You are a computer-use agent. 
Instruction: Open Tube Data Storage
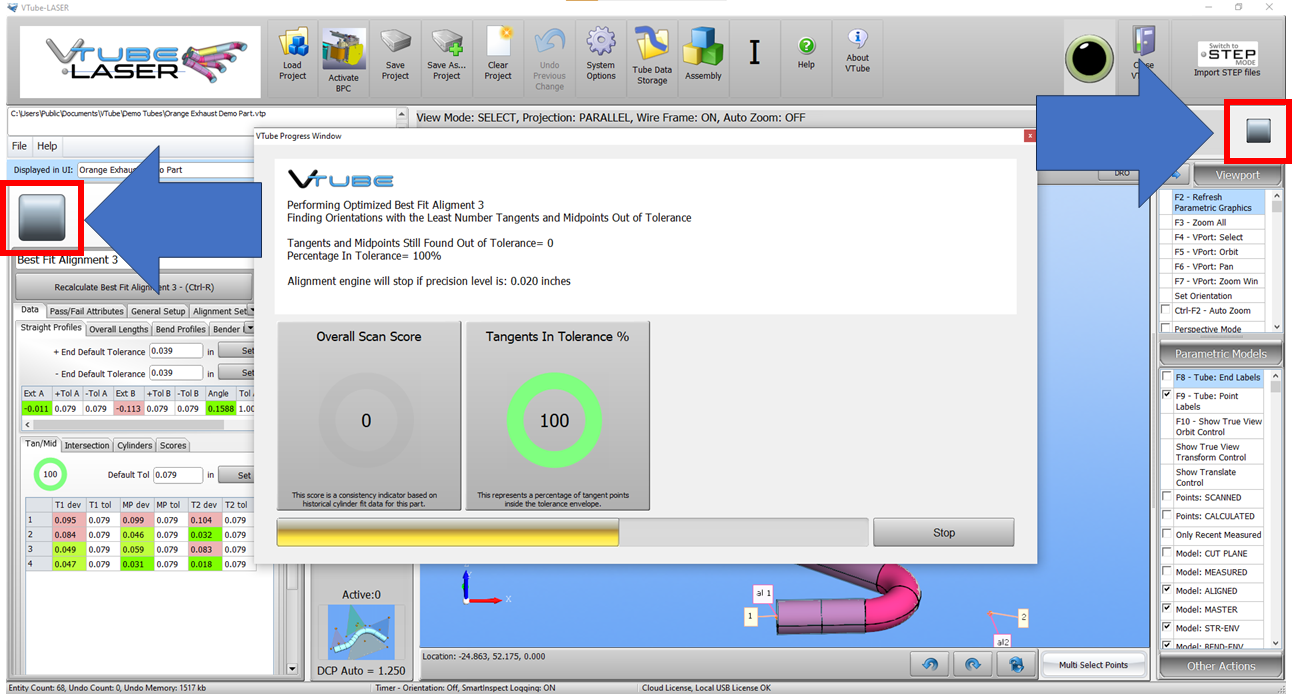coord(652,57)
